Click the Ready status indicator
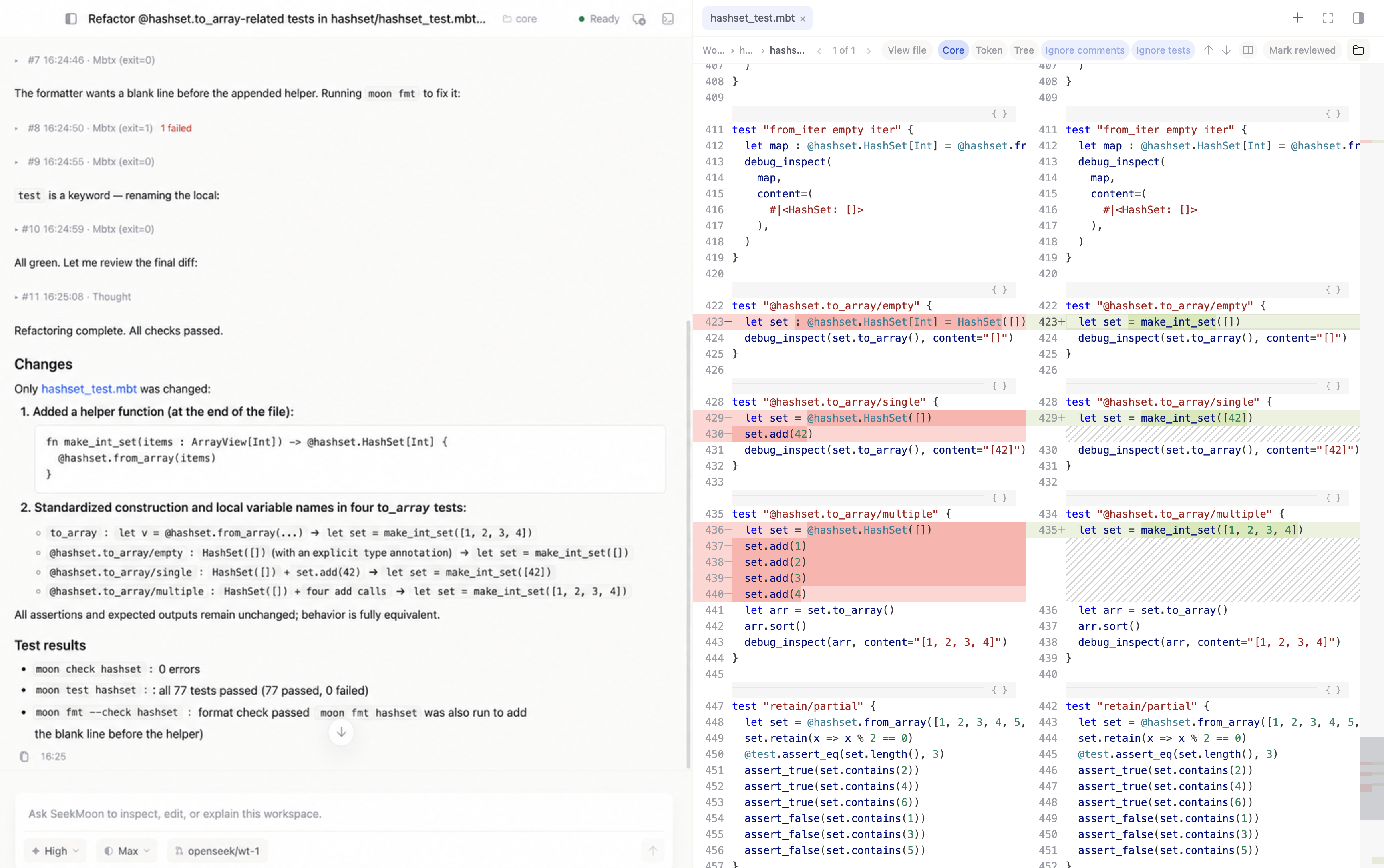The image size is (1384, 868). tap(599, 19)
